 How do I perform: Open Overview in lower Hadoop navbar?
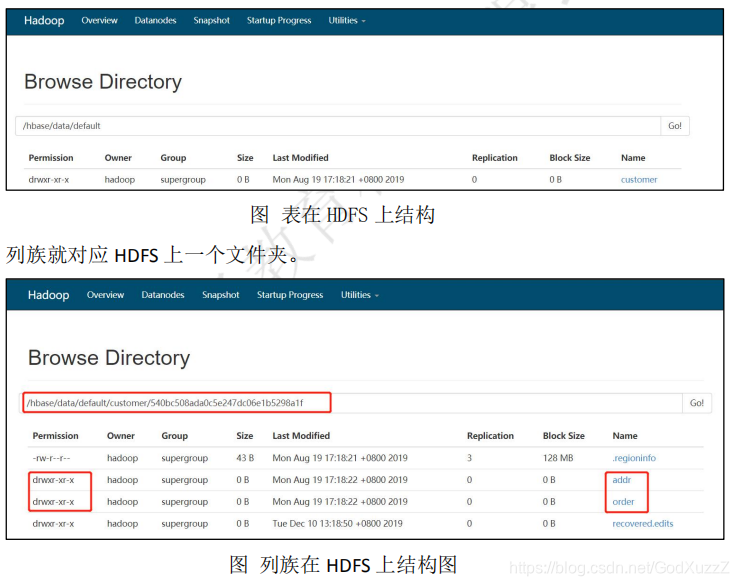coord(106,295)
